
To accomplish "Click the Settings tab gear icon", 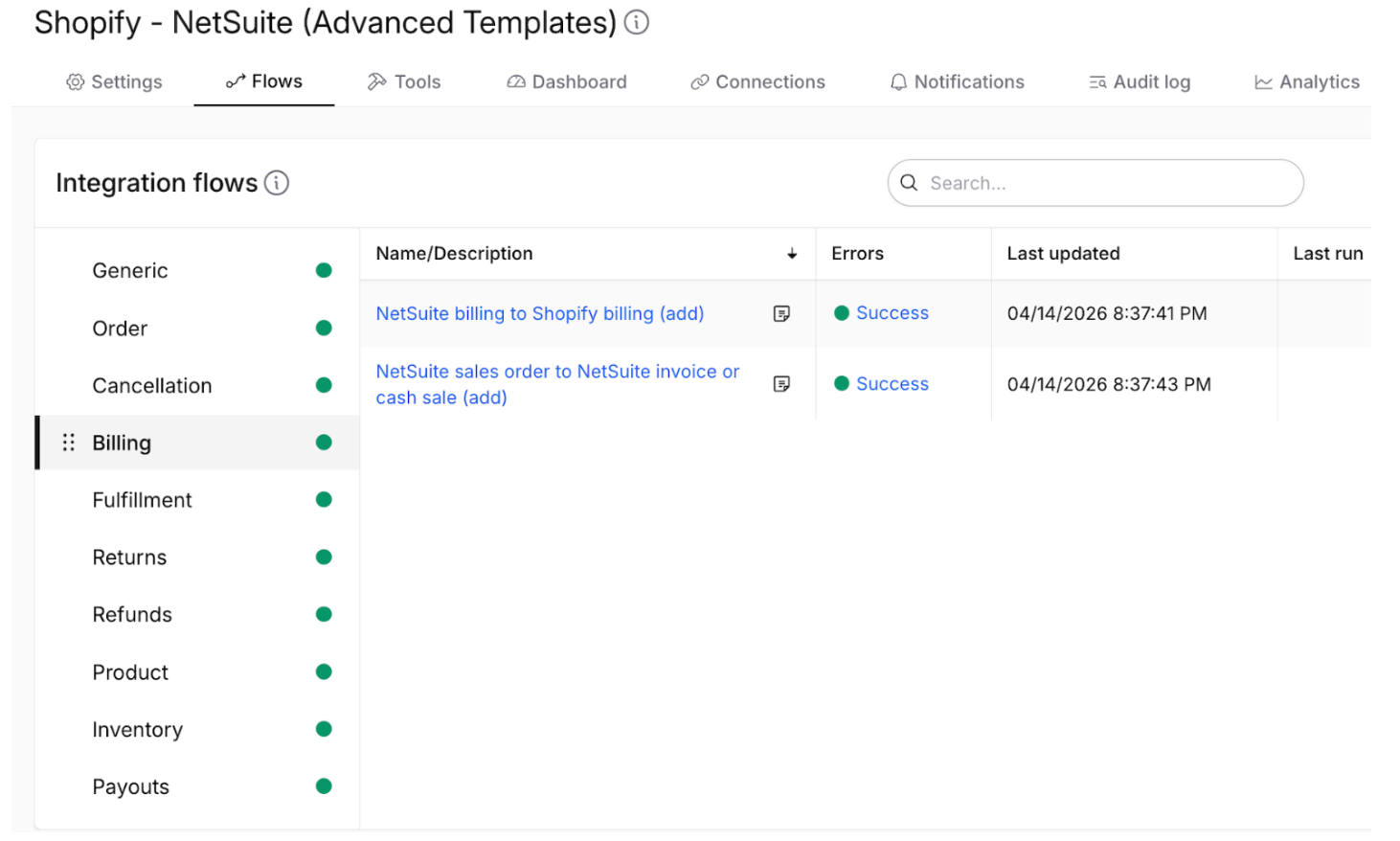I will pos(75,82).
